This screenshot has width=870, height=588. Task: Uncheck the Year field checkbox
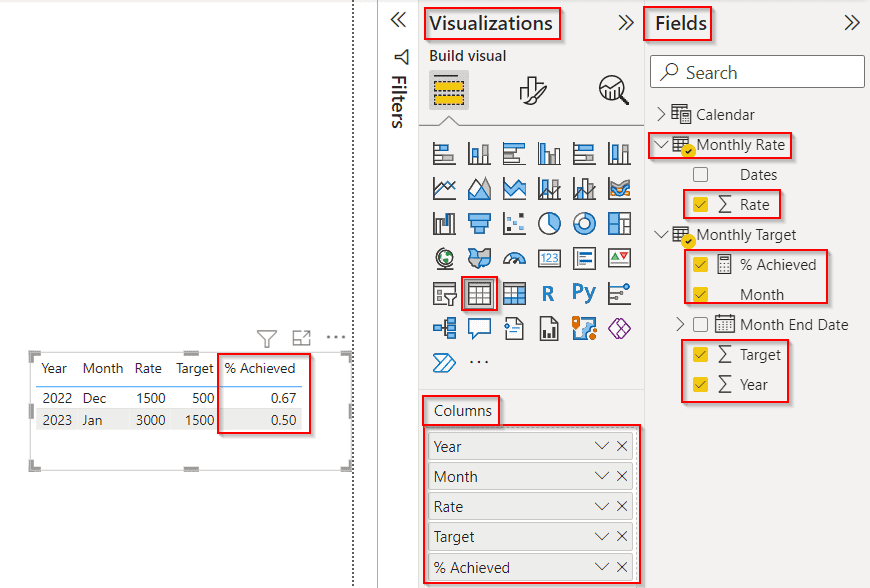700,384
